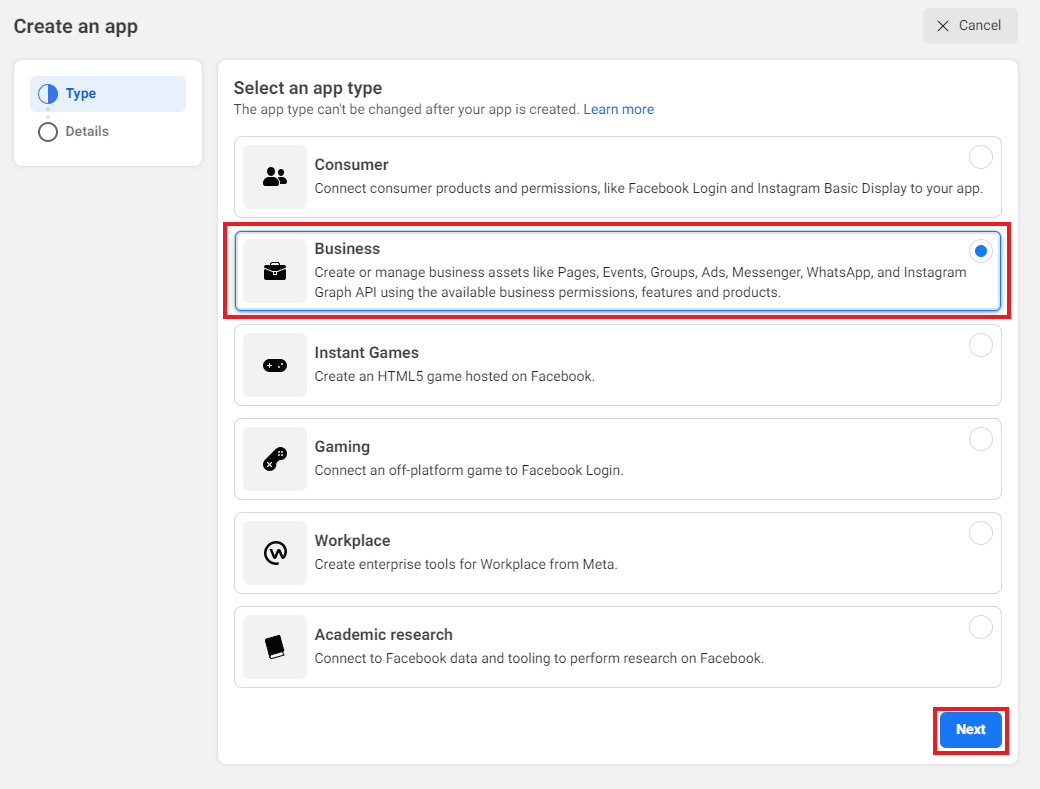Open the Learn more link
1040x789 pixels.
pos(618,109)
